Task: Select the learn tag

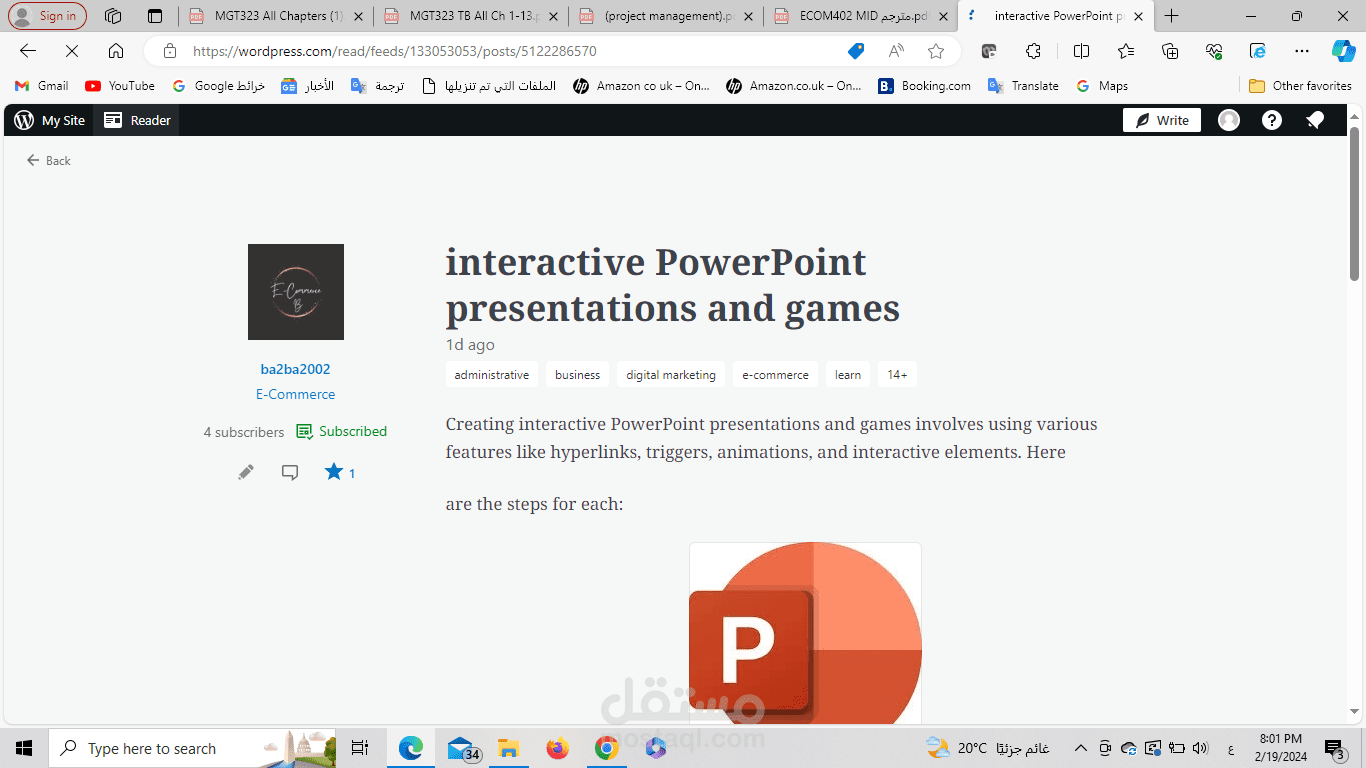Action: 848,375
